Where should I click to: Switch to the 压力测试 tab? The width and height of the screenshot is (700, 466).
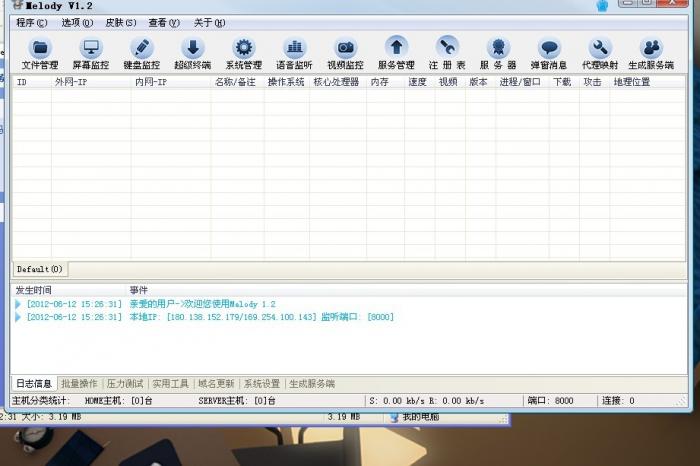pyautogui.click(x=125, y=384)
